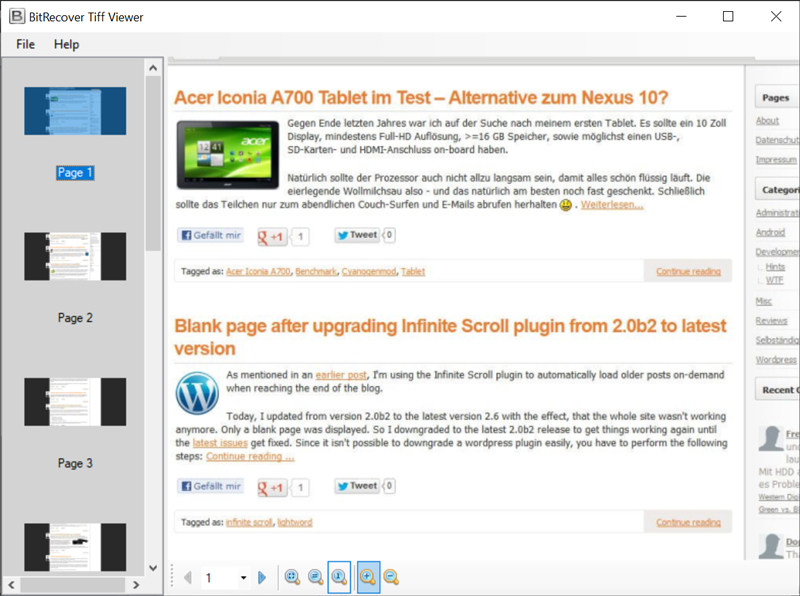This screenshot has width=800, height=596.
Task: Open the page number dropdown
Action: tap(243, 577)
